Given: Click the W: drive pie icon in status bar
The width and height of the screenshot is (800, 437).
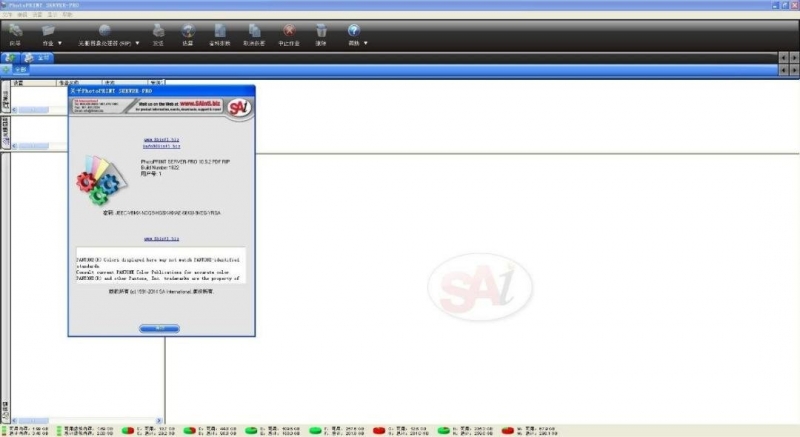Looking at the screenshot, I should (x=508, y=431).
